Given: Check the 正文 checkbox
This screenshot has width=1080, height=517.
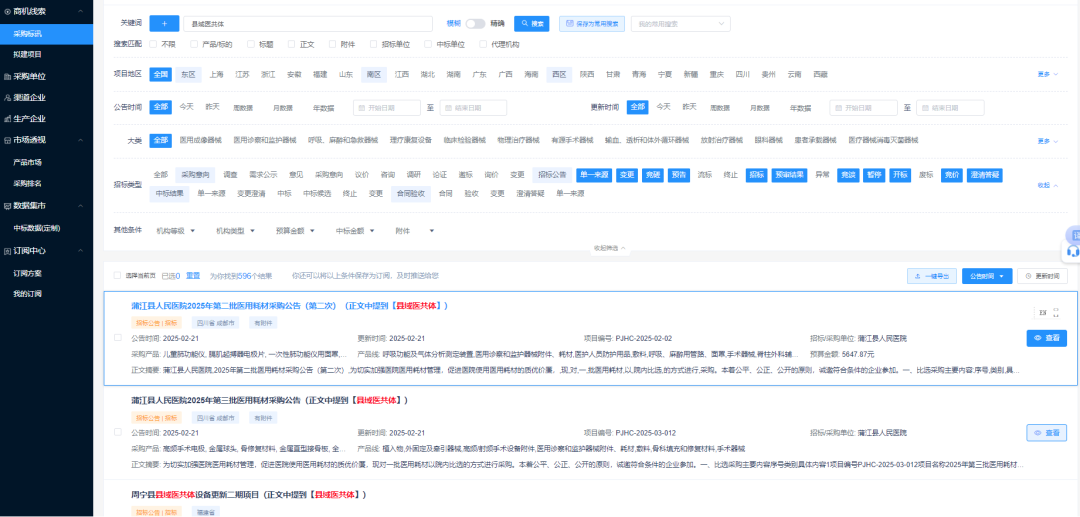Looking at the screenshot, I should 292,44.
